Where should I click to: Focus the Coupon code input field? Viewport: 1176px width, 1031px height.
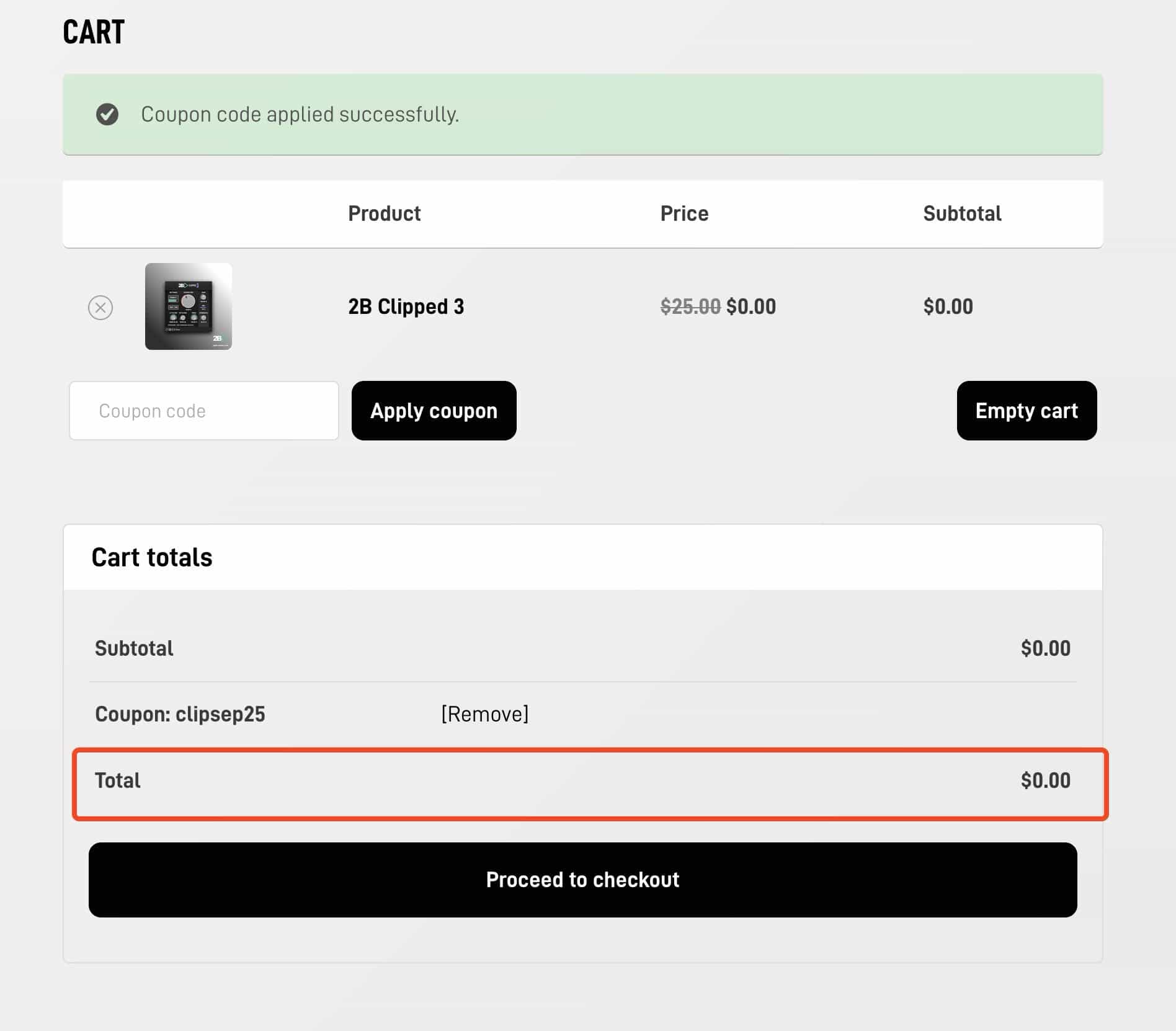[x=204, y=411]
